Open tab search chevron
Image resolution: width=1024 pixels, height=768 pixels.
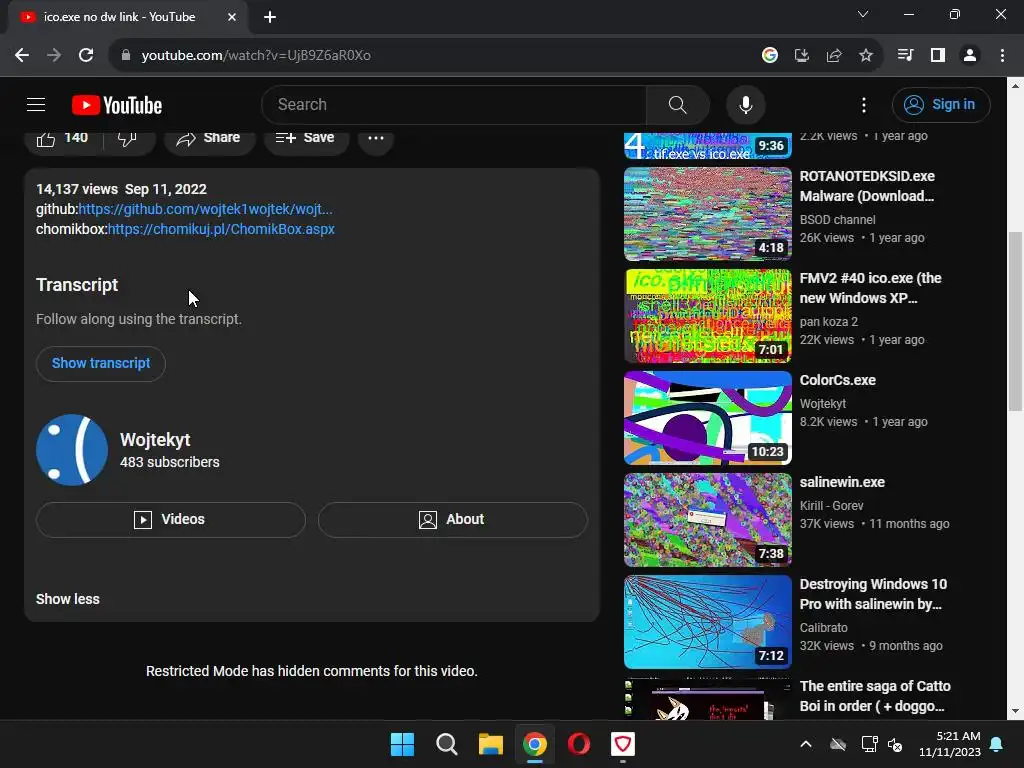[862, 14]
